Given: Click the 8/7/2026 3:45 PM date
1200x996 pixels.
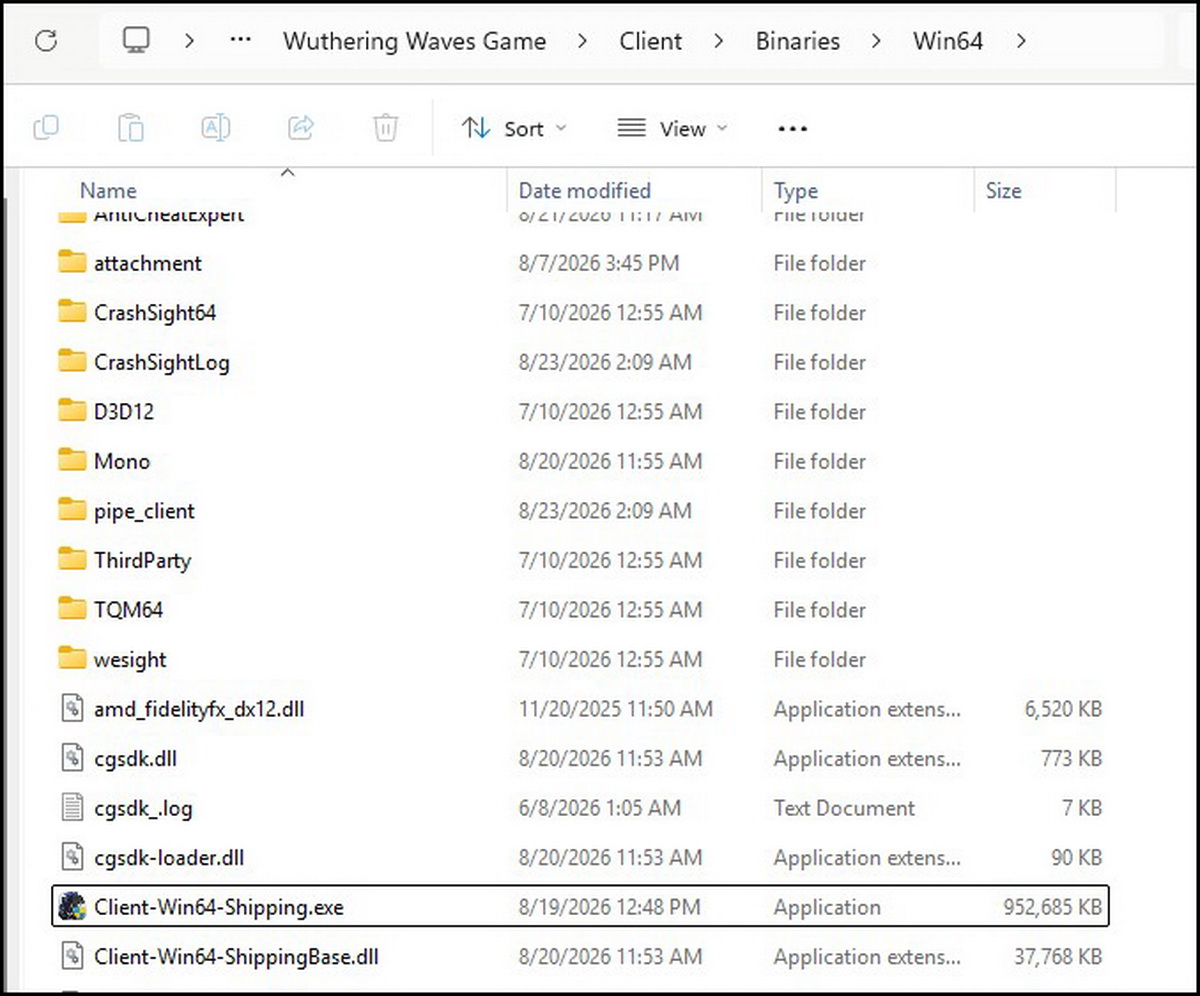Looking at the screenshot, I should [598, 263].
